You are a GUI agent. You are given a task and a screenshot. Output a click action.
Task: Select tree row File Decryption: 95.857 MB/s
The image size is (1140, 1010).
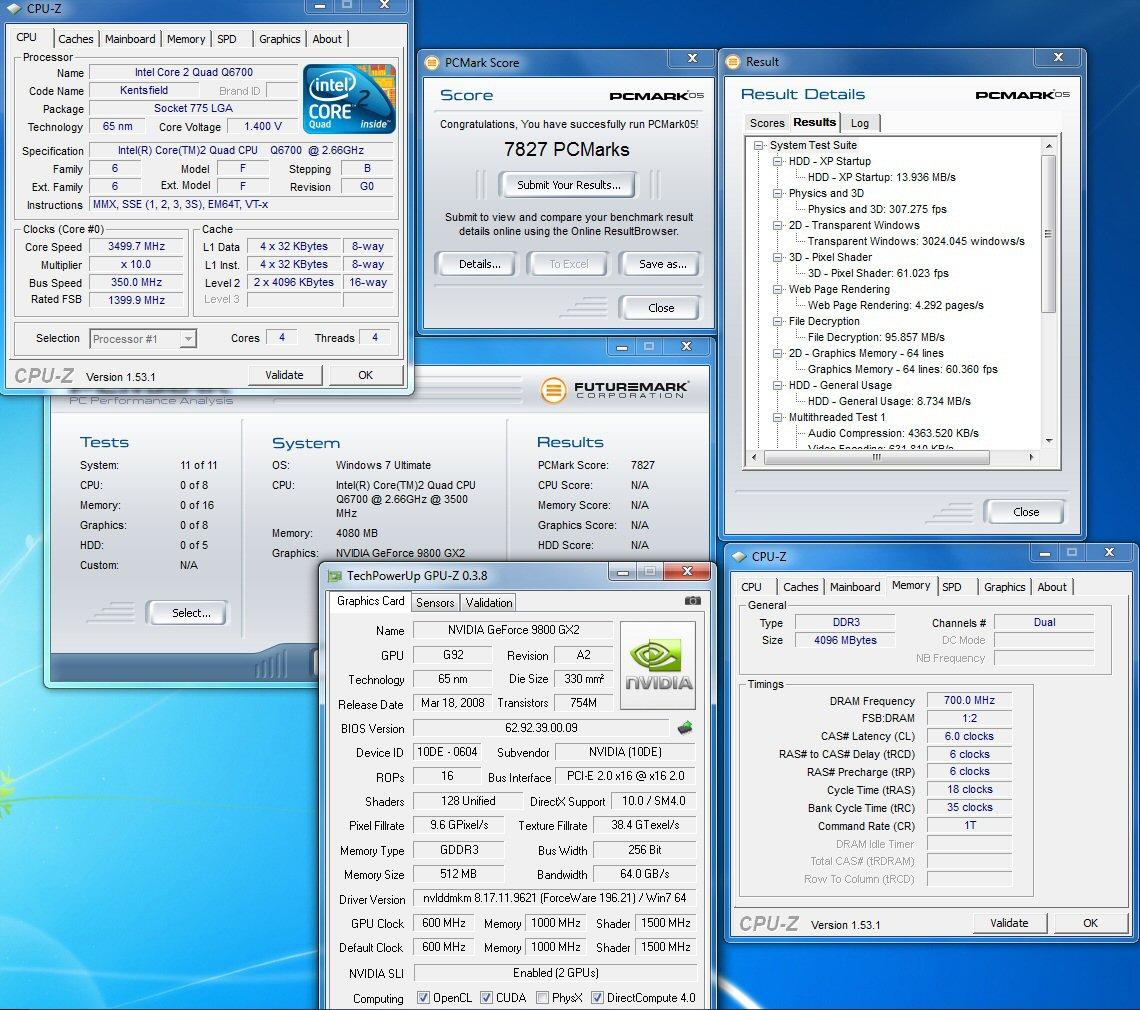876,337
